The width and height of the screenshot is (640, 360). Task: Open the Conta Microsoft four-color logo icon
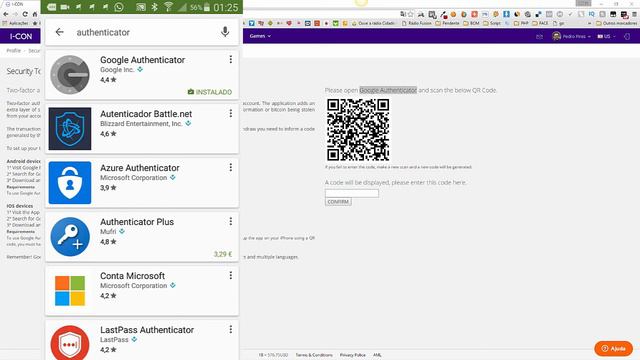[x=70, y=291]
